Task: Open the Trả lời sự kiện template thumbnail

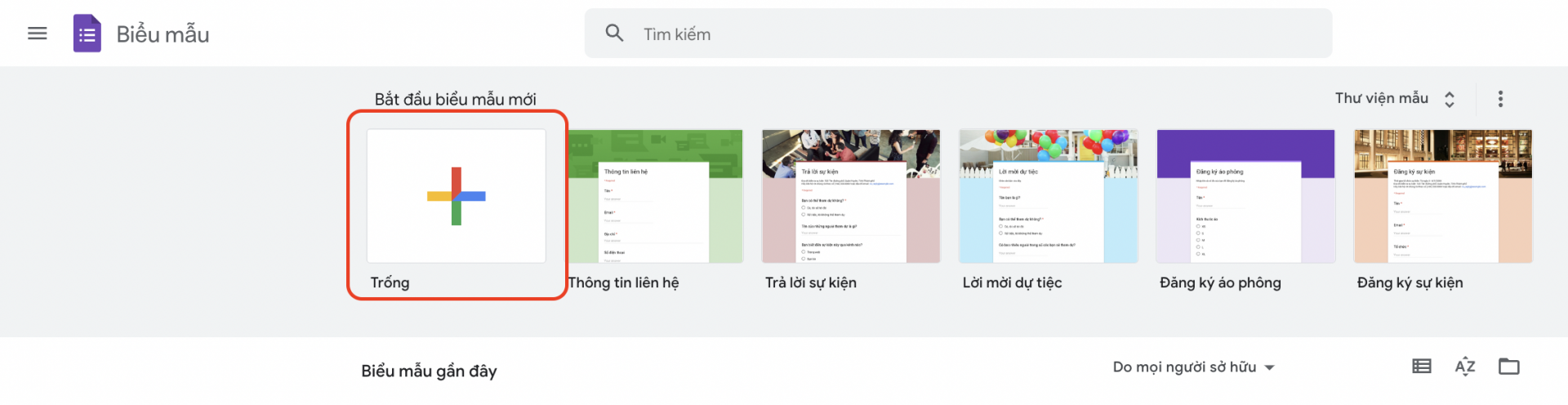Action: pos(851,196)
